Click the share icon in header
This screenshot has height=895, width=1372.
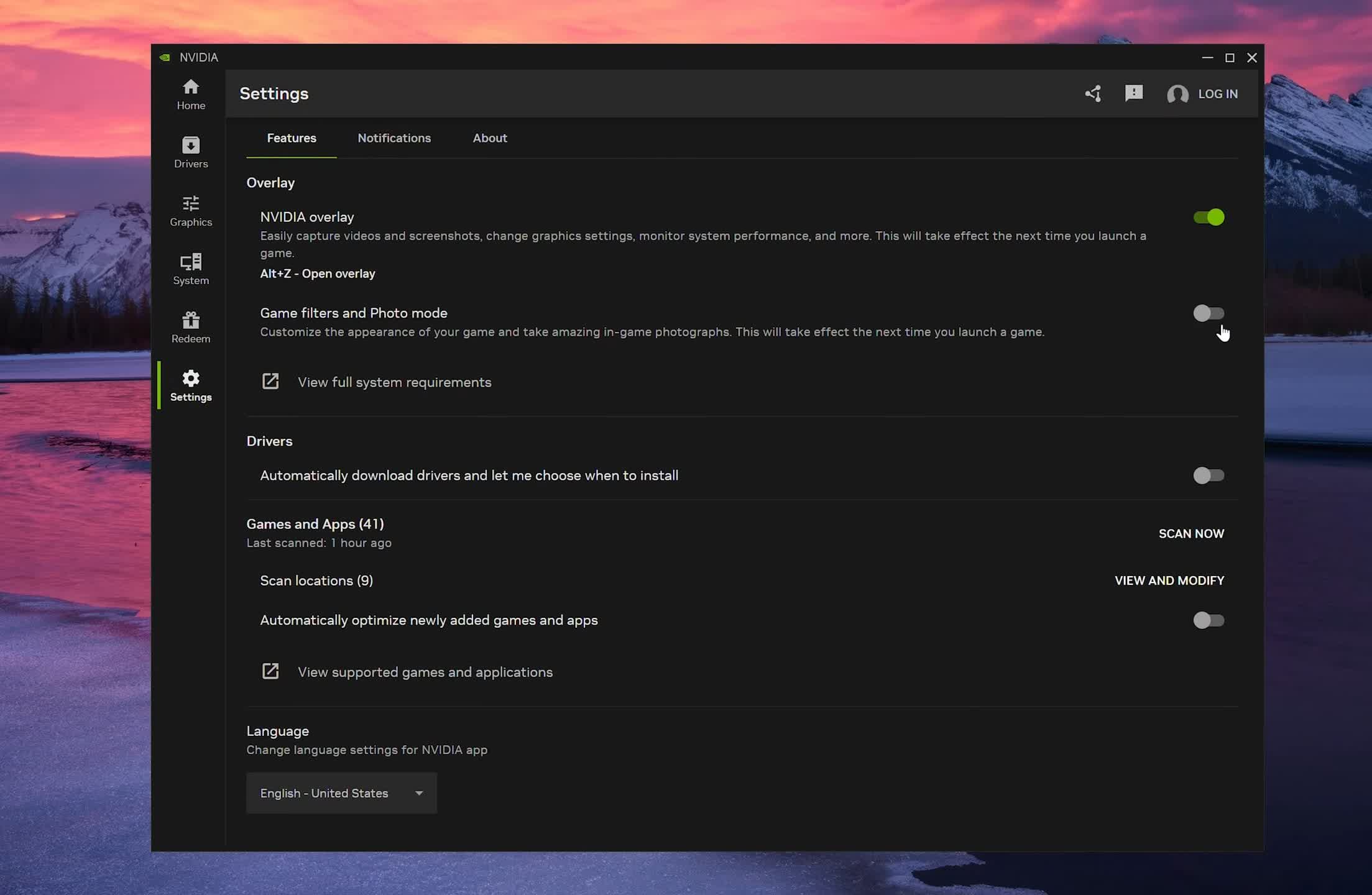tap(1093, 94)
